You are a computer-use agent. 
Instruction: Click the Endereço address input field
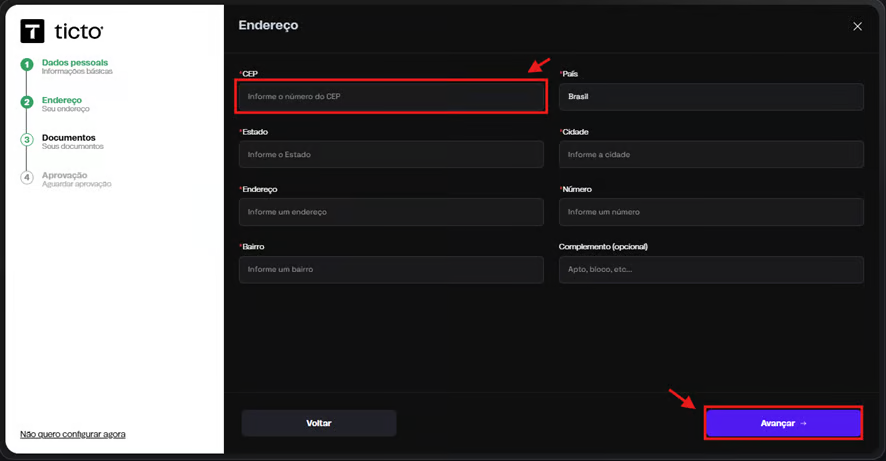point(390,212)
